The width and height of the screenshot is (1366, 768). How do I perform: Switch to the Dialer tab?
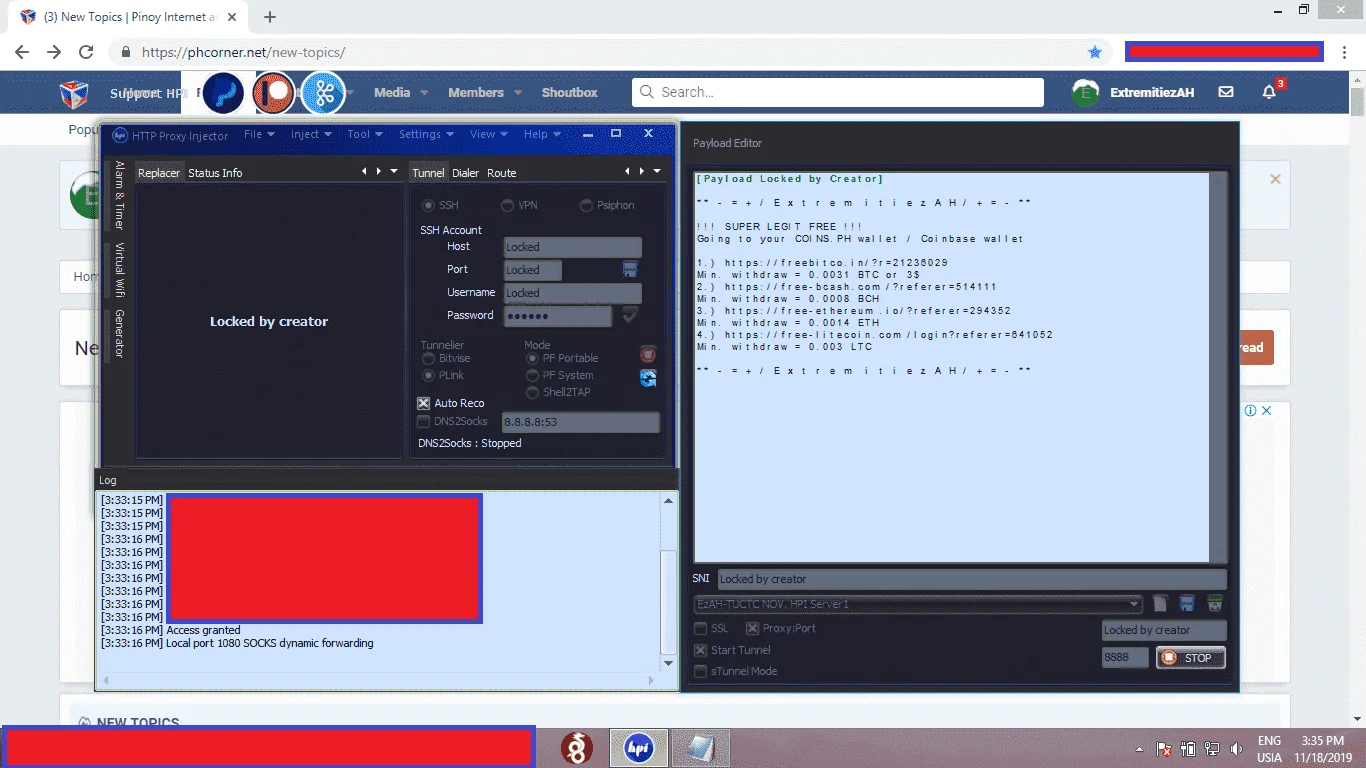(x=465, y=173)
